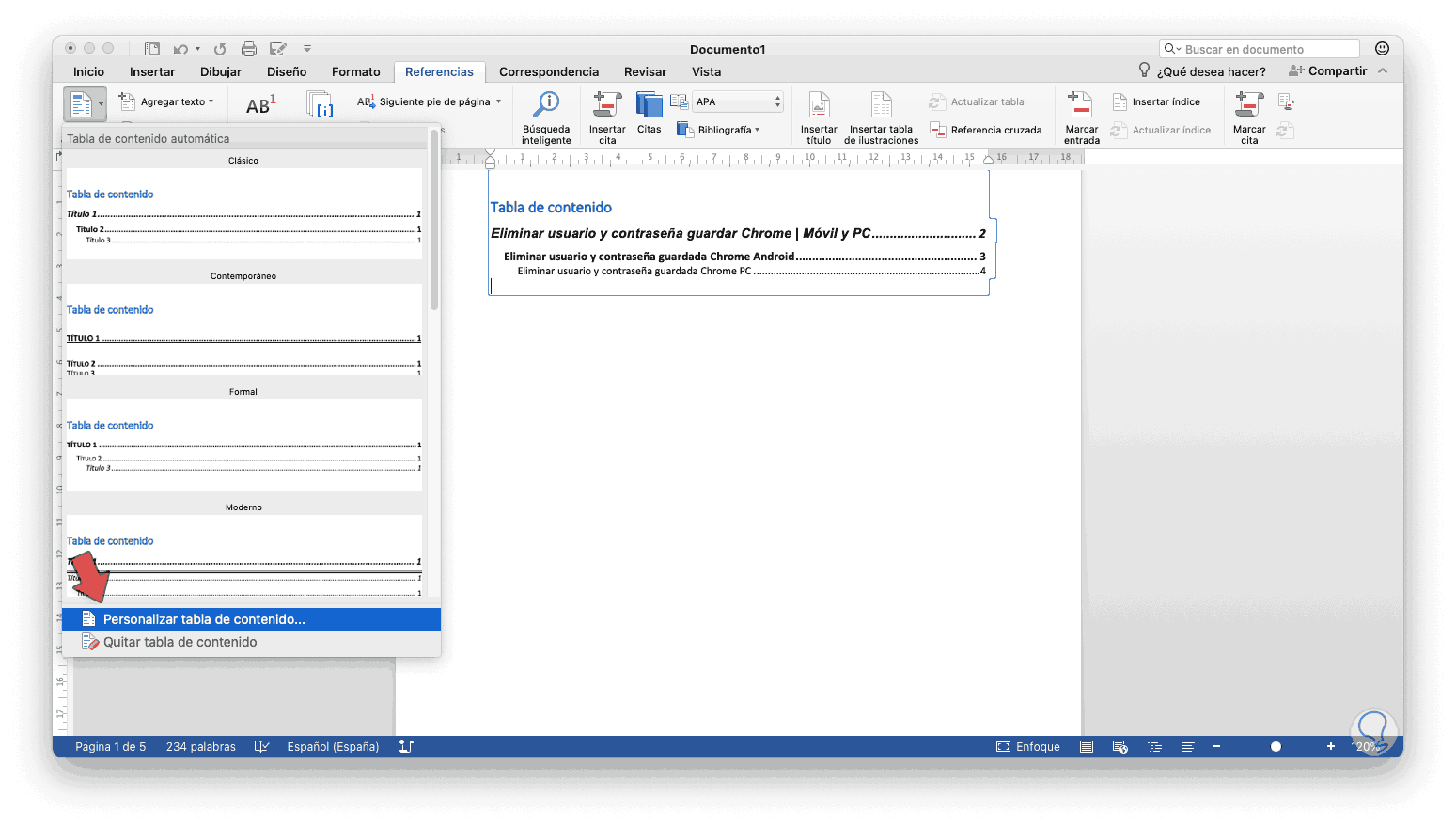This screenshot has width=1456, height=827.
Task: Click the TOC gallery scrollbar
Action: (x=434, y=220)
